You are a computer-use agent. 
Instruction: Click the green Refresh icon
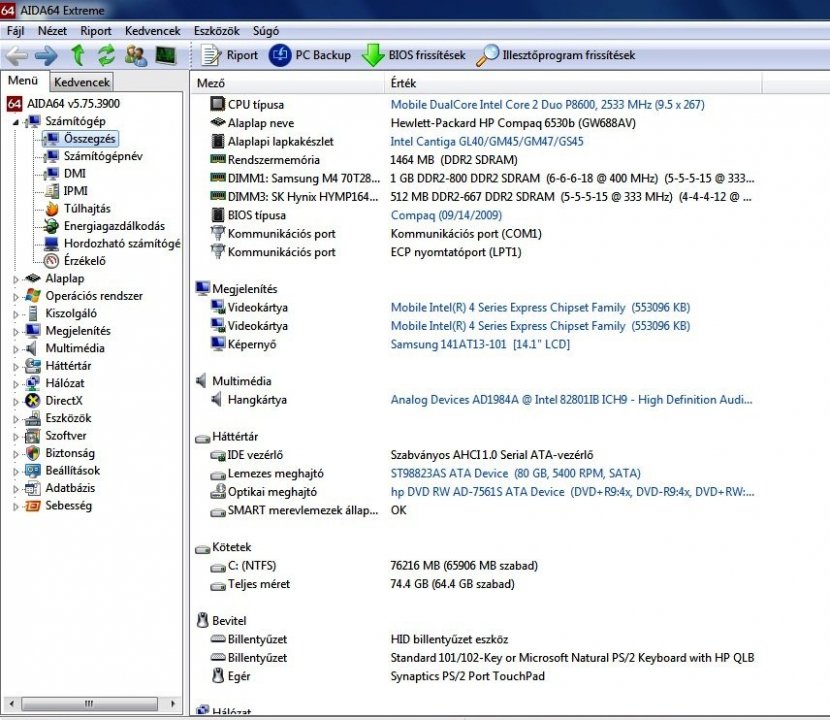[x=106, y=55]
